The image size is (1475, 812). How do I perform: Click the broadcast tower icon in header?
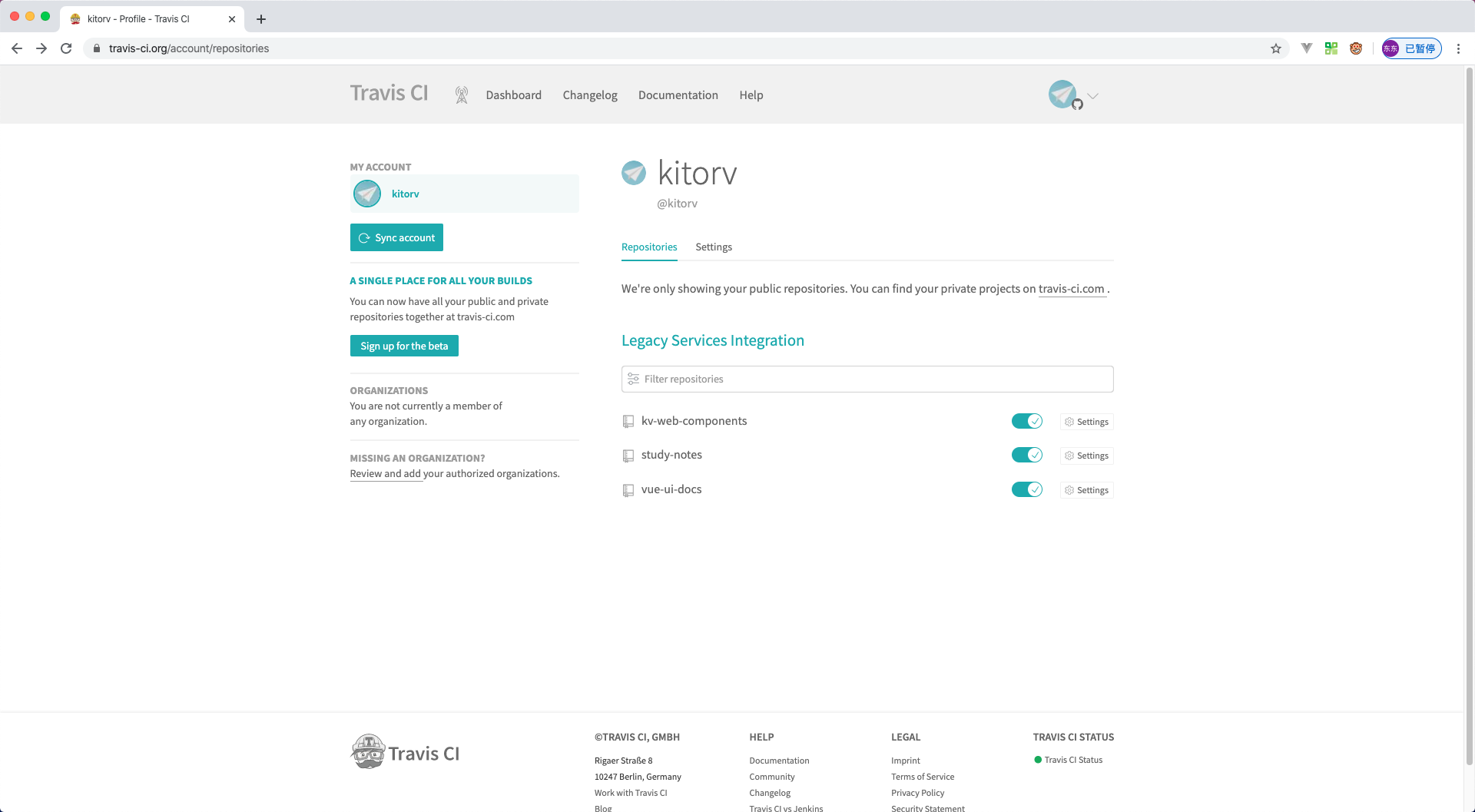pos(461,95)
